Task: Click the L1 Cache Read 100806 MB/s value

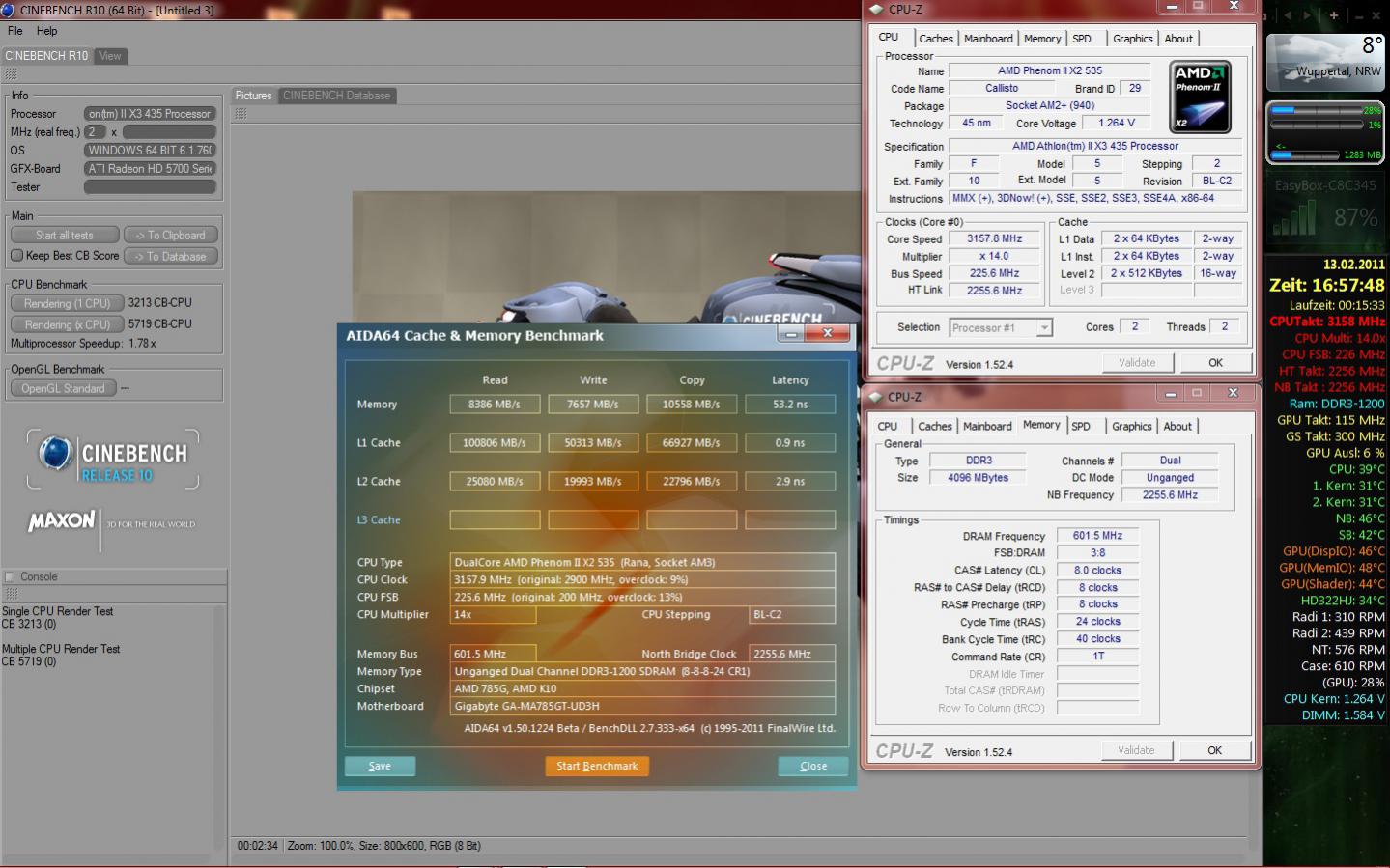Action: point(495,443)
